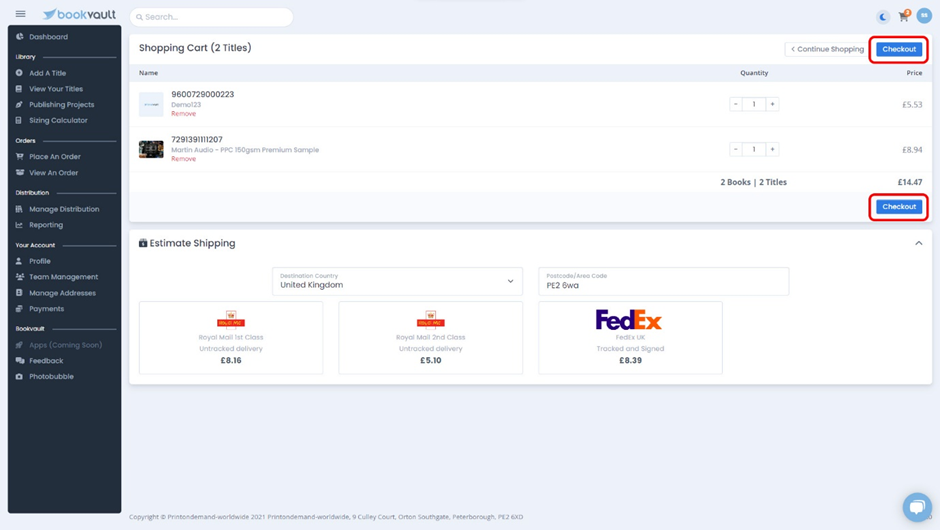Image resolution: width=940 pixels, height=530 pixels.
Task: Click the Photobubble camera icon
Action: (x=19, y=377)
